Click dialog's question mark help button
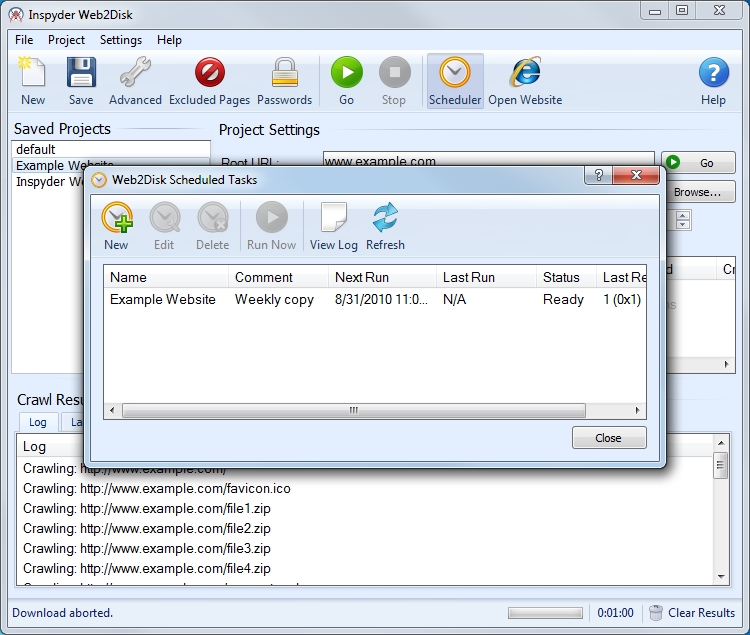Viewport: 750px width, 635px height. pyautogui.click(x=598, y=175)
